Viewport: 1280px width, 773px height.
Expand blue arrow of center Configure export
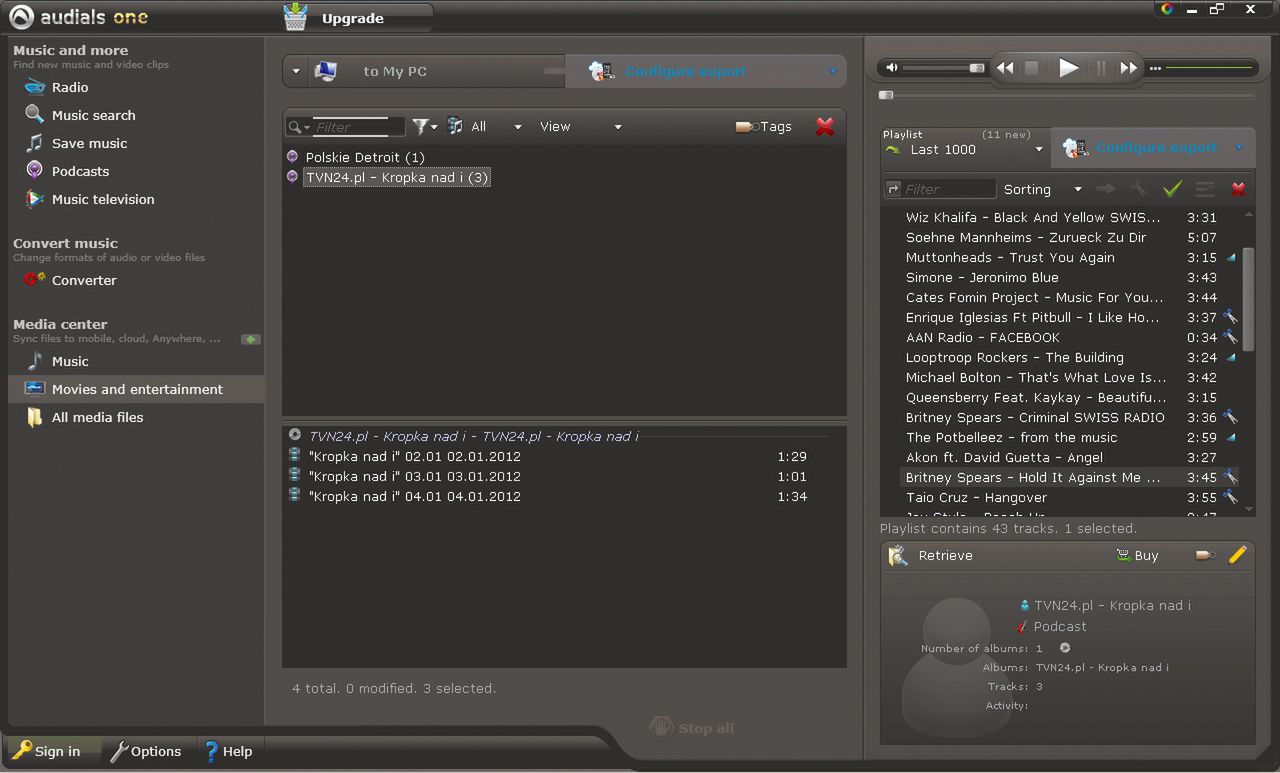(832, 71)
